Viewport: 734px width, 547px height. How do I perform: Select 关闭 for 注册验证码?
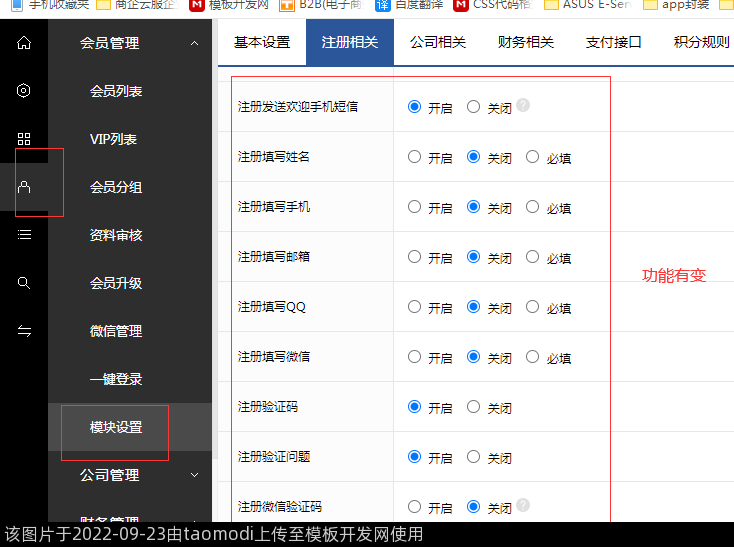point(473,407)
